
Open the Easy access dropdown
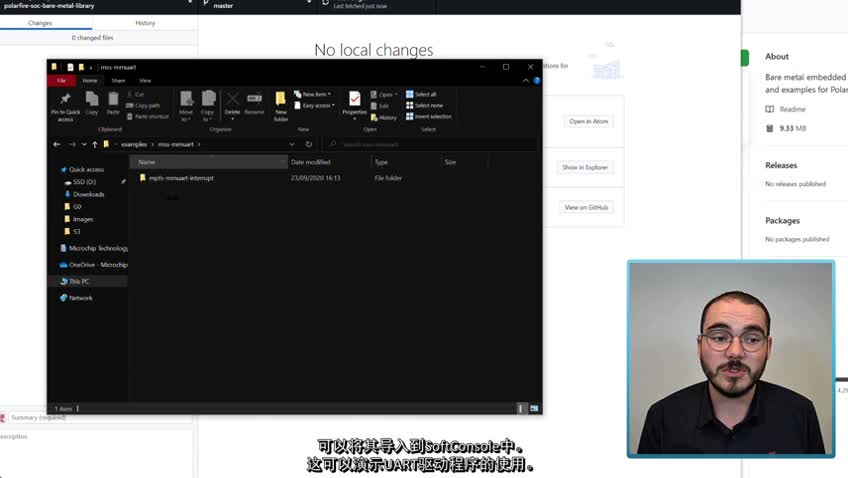click(x=316, y=105)
